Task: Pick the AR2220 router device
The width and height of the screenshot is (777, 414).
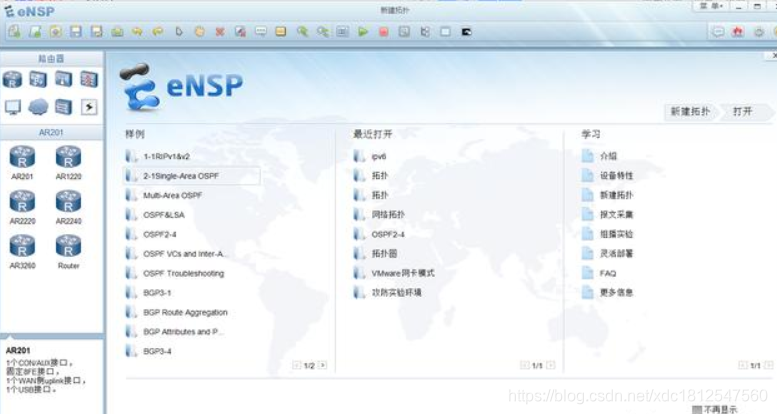Action: point(22,207)
